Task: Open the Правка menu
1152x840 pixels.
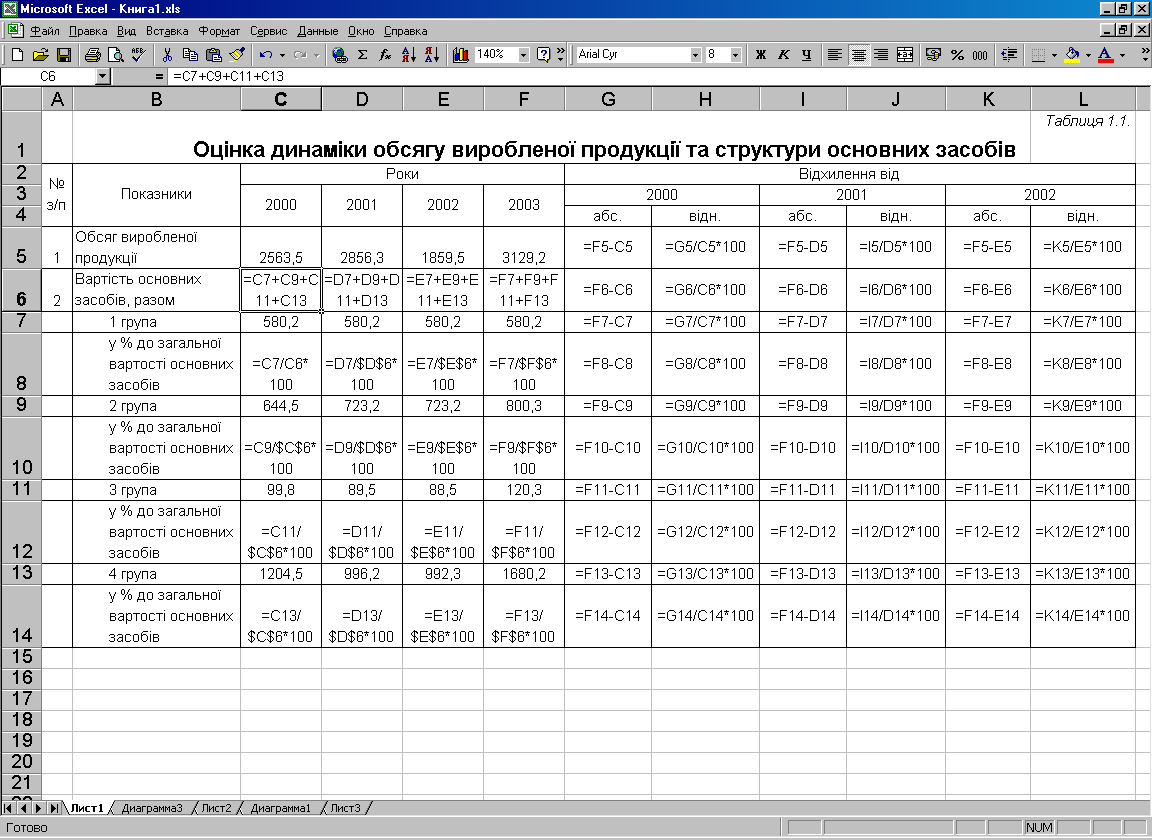Action: [x=88, y=31]
